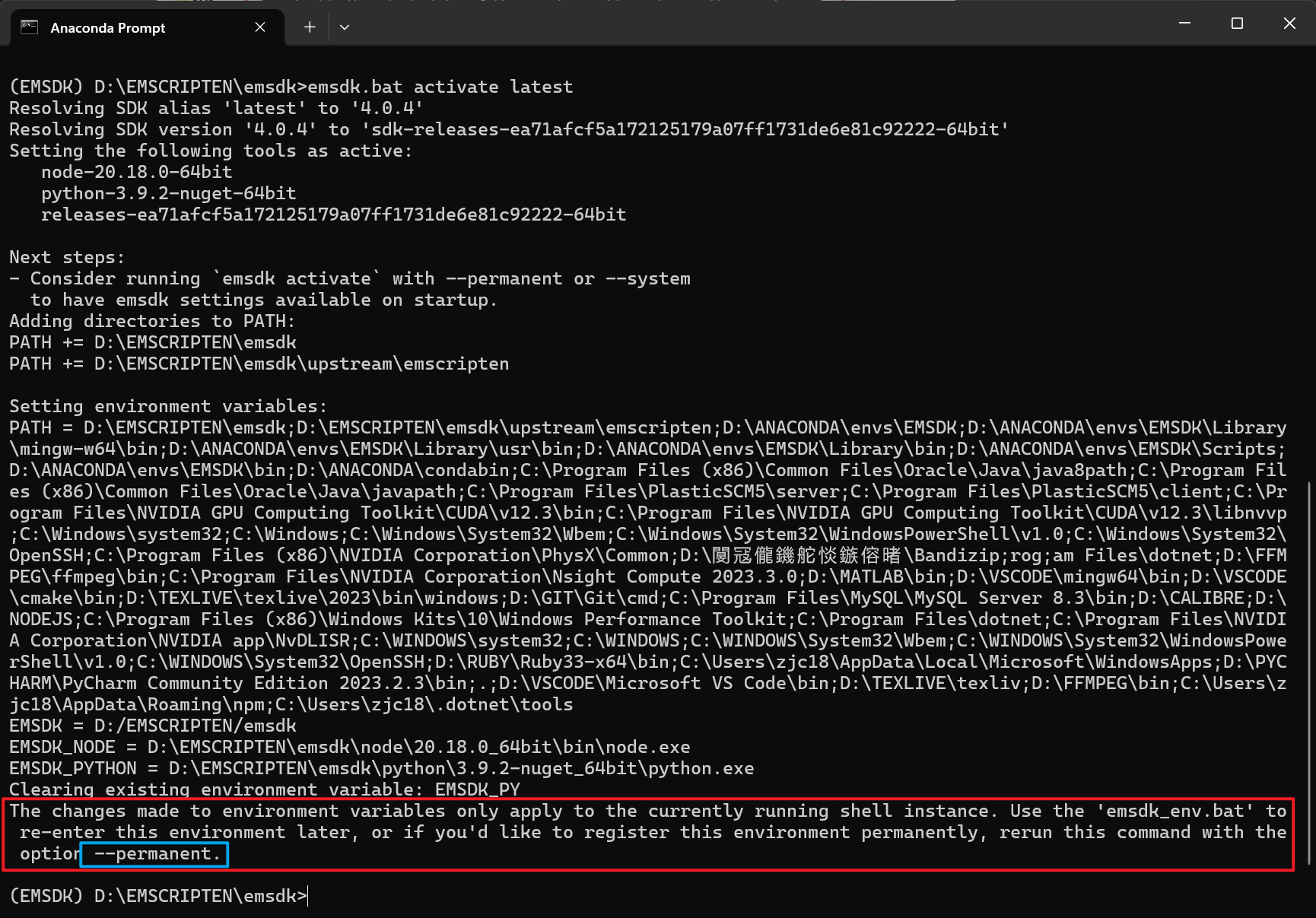Viewport: 1316px width, 918px height.
Task: Click the EMSDK_PYTHON variable line
Action: pyautogui.click(x=381, y=768)
